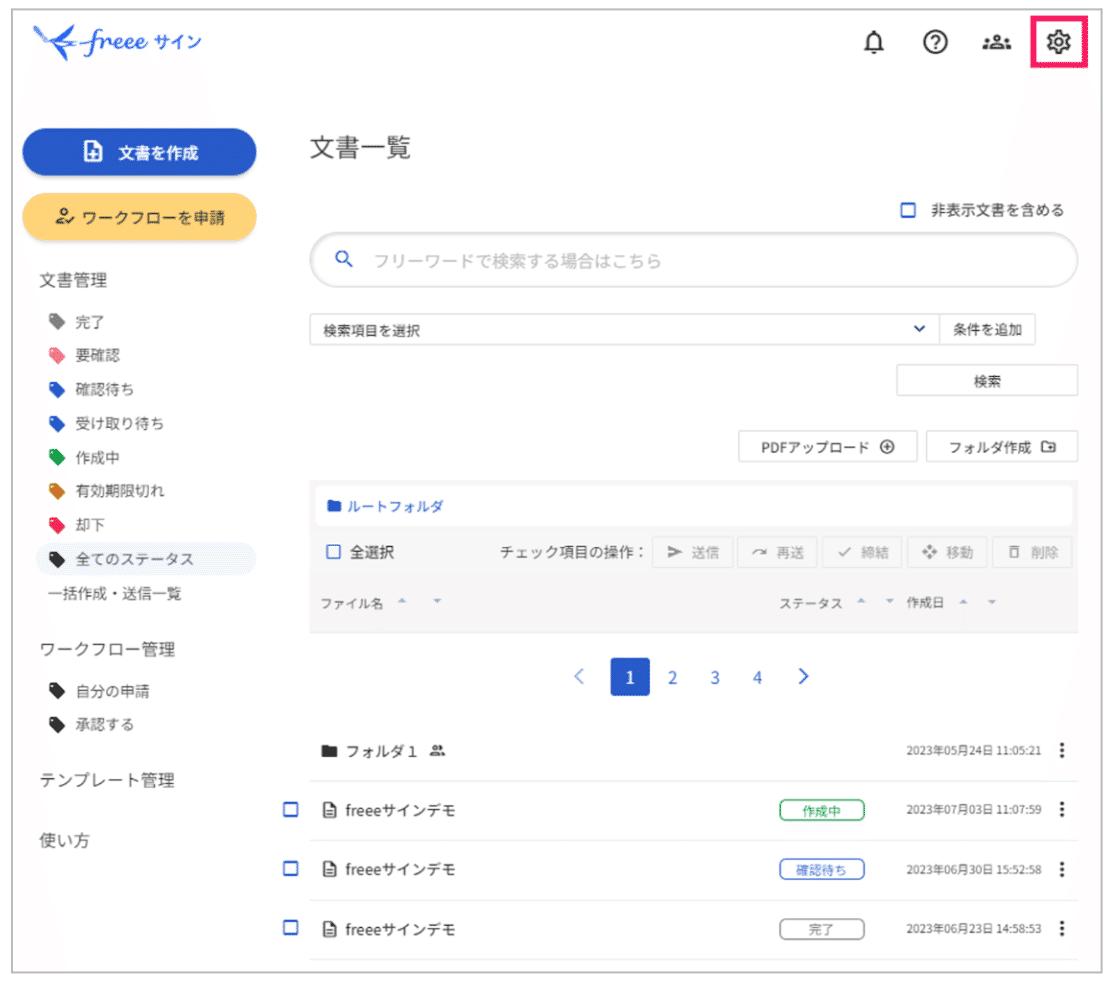Click the ワークフローを申請 button

click(x=139, y=217)
